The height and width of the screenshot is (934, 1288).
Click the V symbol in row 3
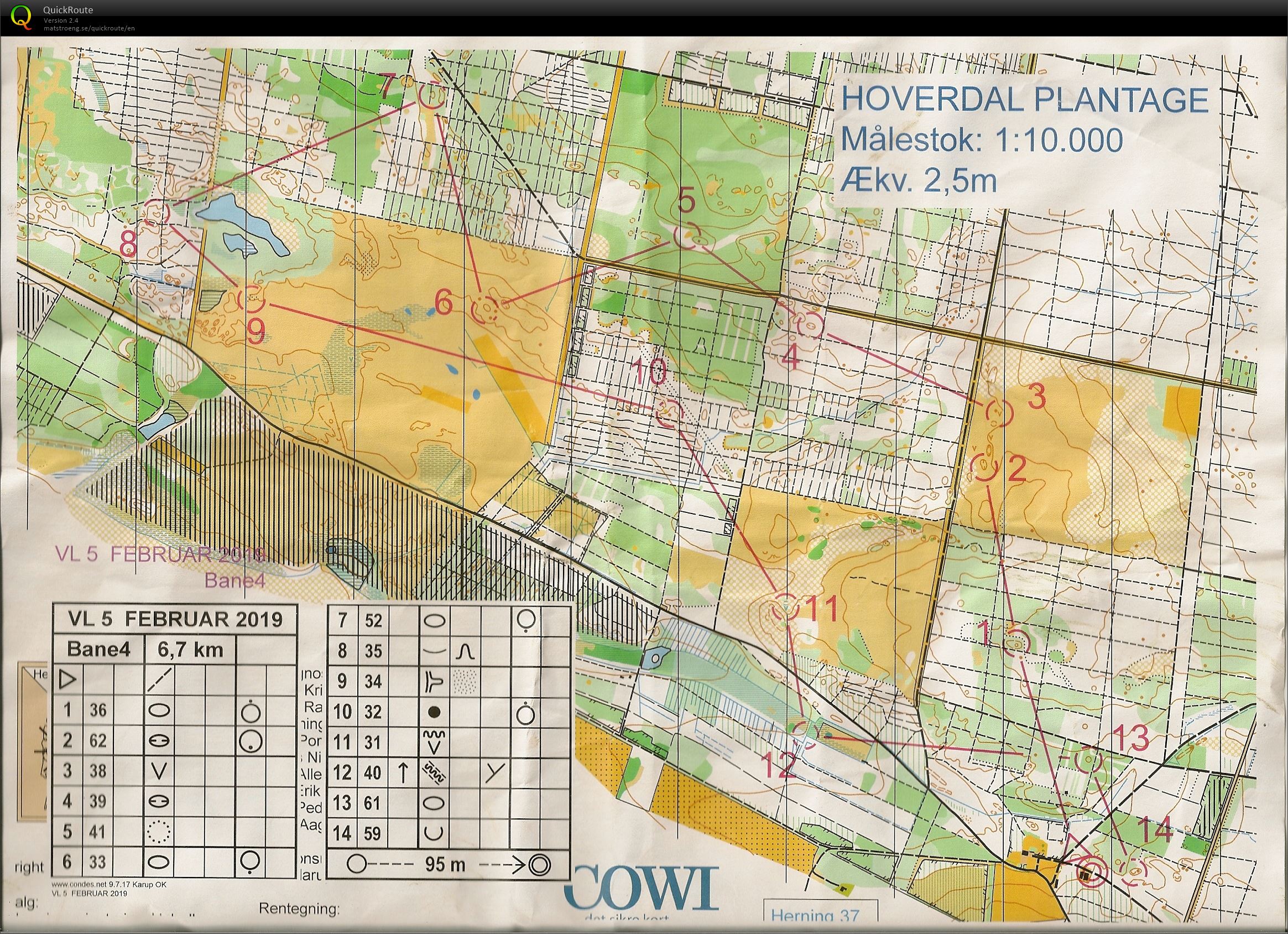click(x=159, y=771)
